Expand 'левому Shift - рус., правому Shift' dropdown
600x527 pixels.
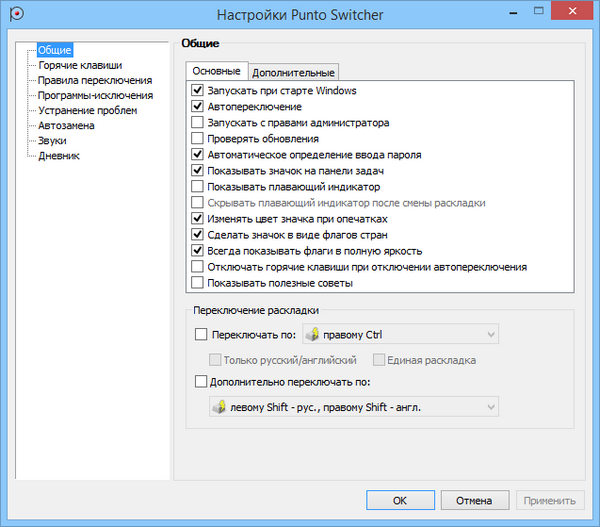pyautogui.click(x=490, y=407)
